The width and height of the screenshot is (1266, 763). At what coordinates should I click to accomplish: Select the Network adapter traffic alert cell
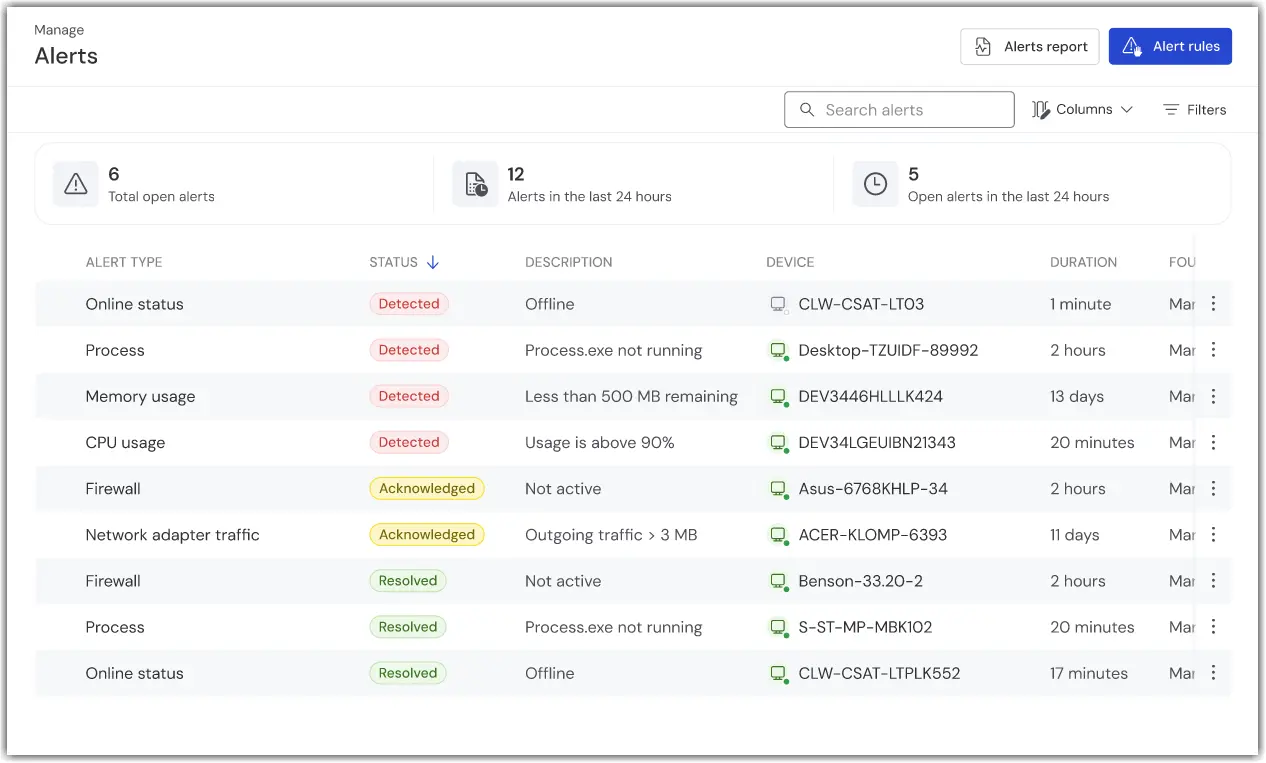172,534
